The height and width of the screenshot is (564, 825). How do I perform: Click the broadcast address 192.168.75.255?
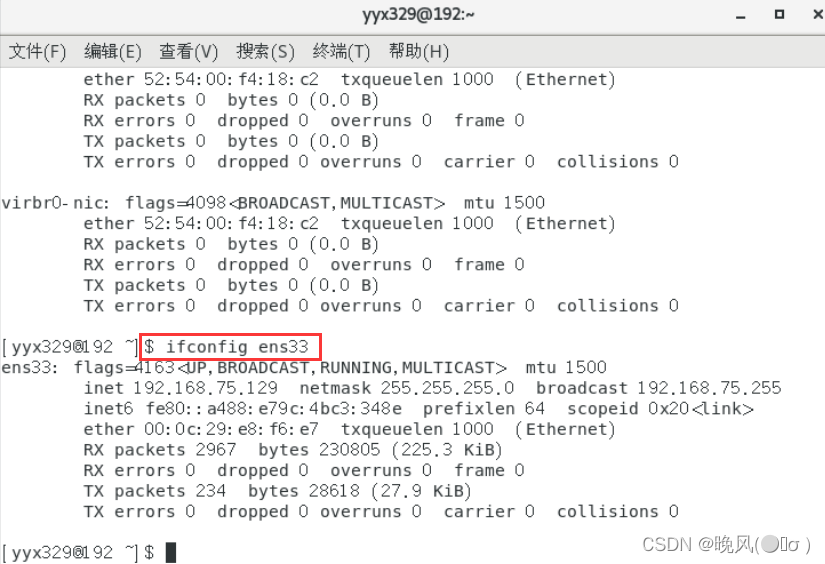pos(709,388)
